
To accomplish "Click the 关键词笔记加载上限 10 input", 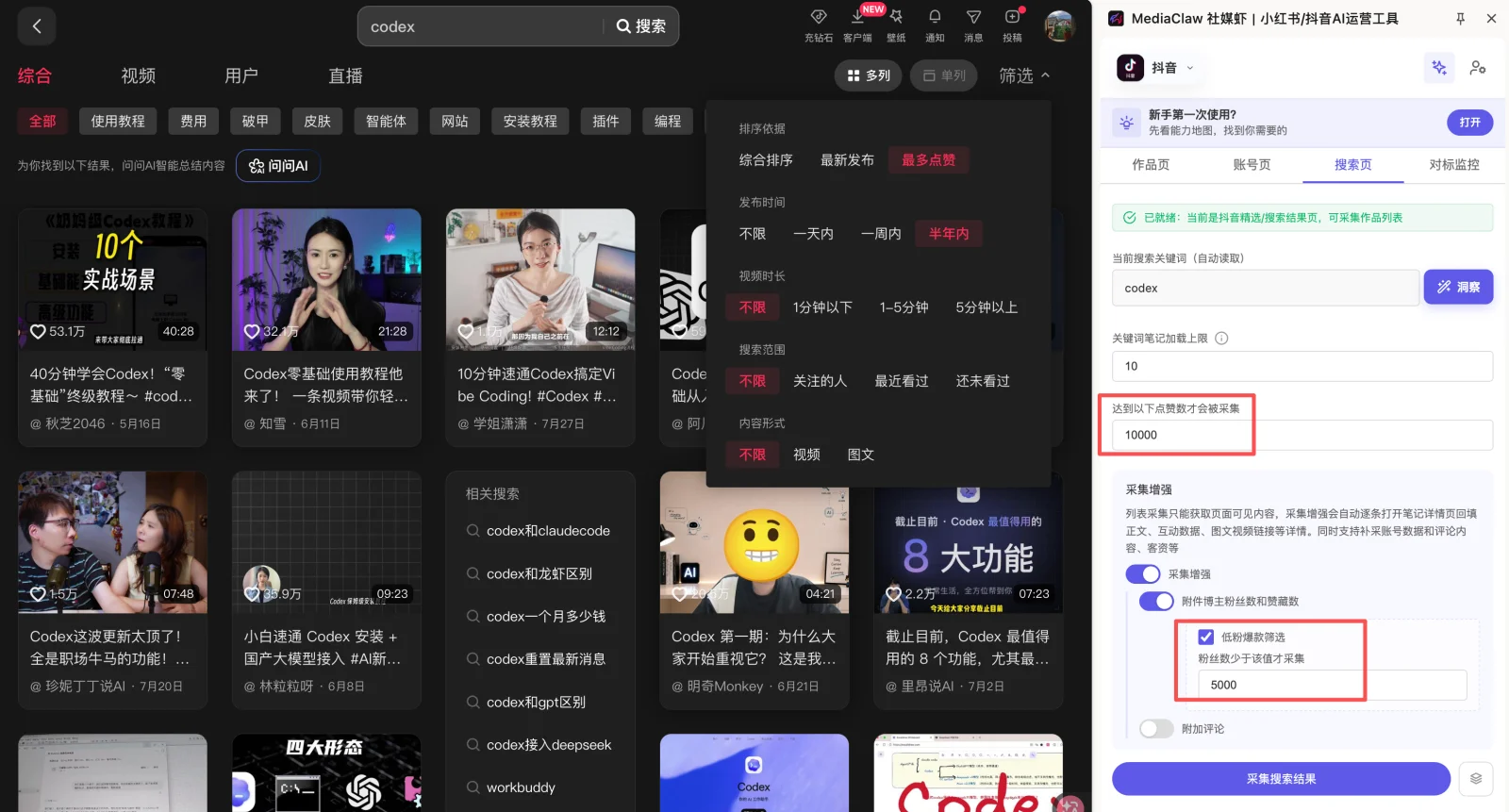I will (x=1302, y=366).
